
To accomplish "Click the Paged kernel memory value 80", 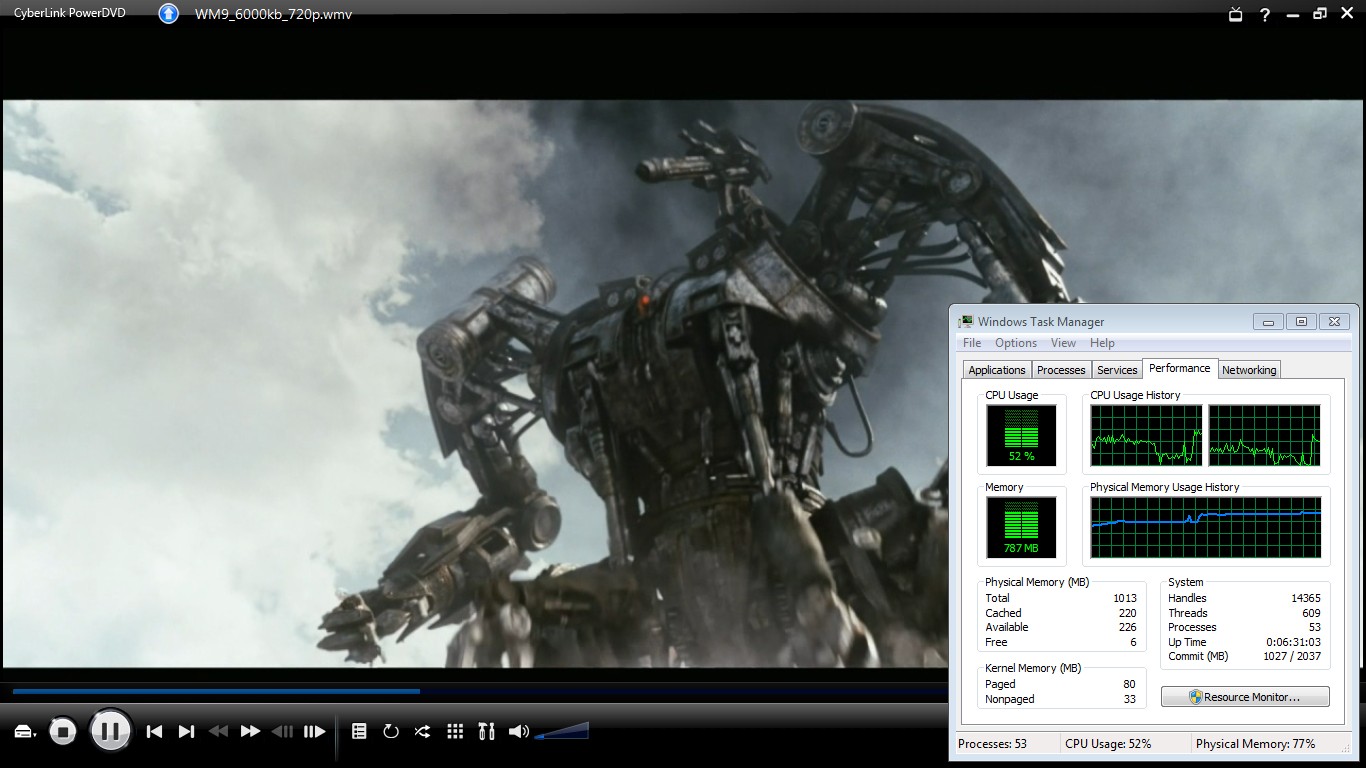I will tap(1130, 684).
